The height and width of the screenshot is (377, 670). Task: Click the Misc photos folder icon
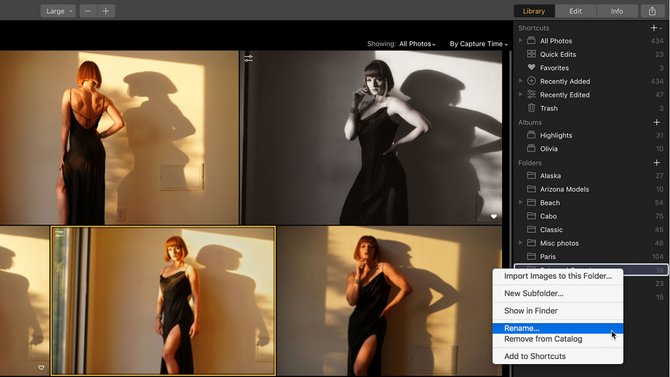click(531, 243)
